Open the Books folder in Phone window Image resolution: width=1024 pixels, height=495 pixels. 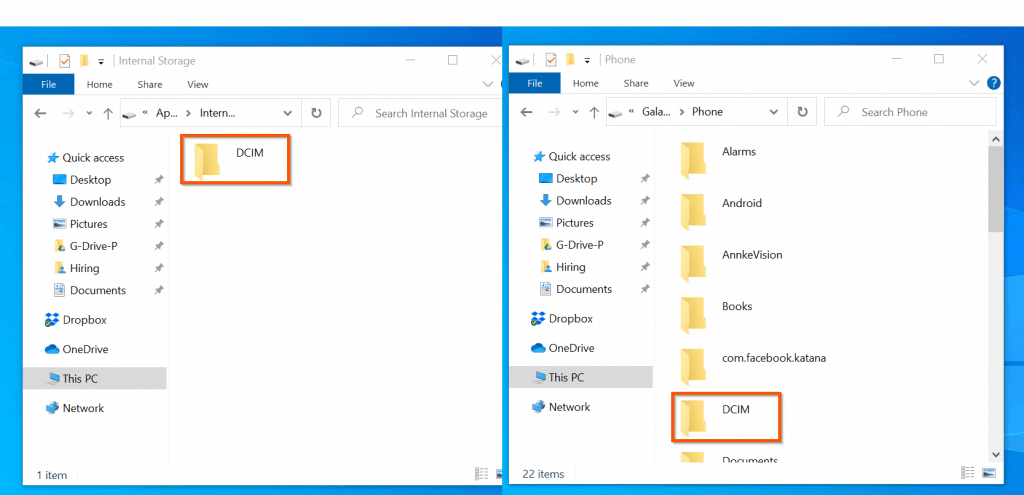tap(716, 315)
